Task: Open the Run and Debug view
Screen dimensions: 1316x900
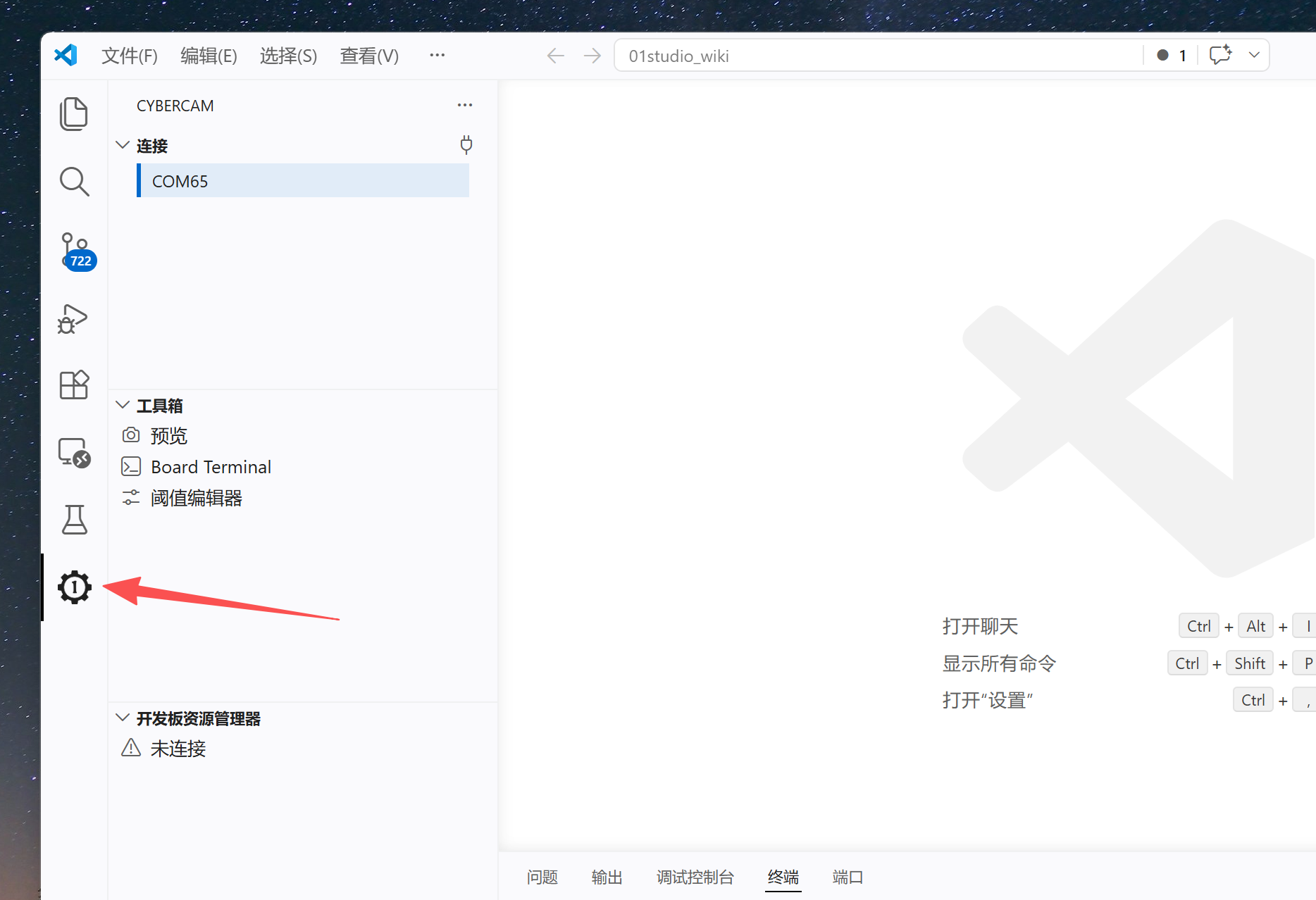Action: tap(73, 318)
